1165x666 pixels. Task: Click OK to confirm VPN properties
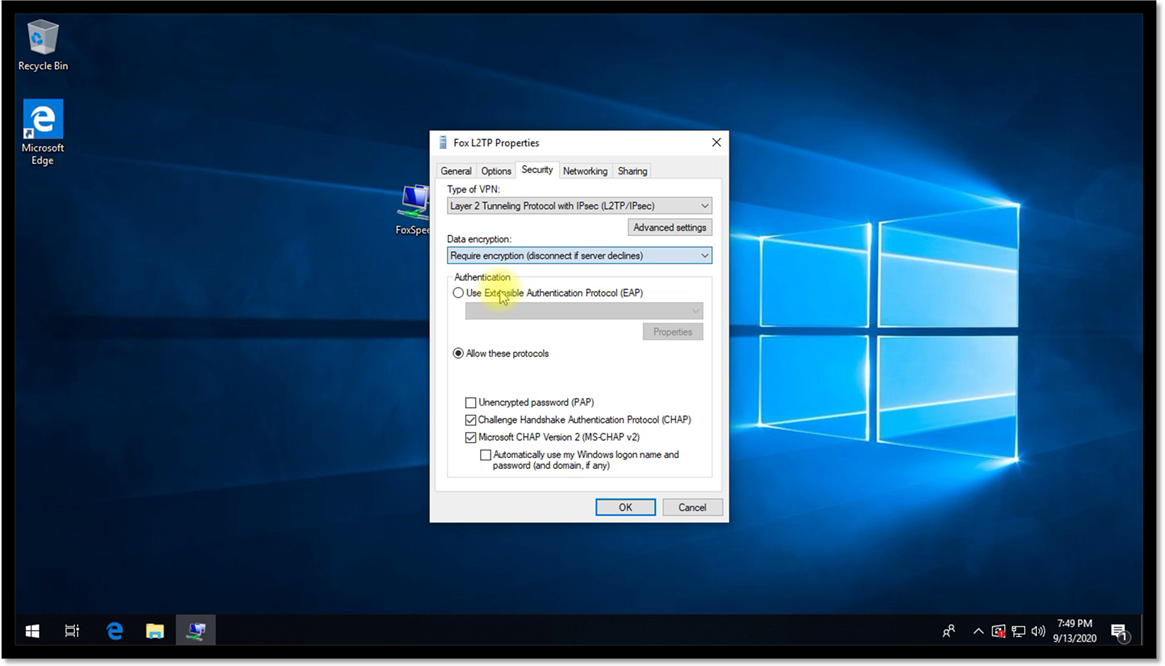click(x=625, y=507)
